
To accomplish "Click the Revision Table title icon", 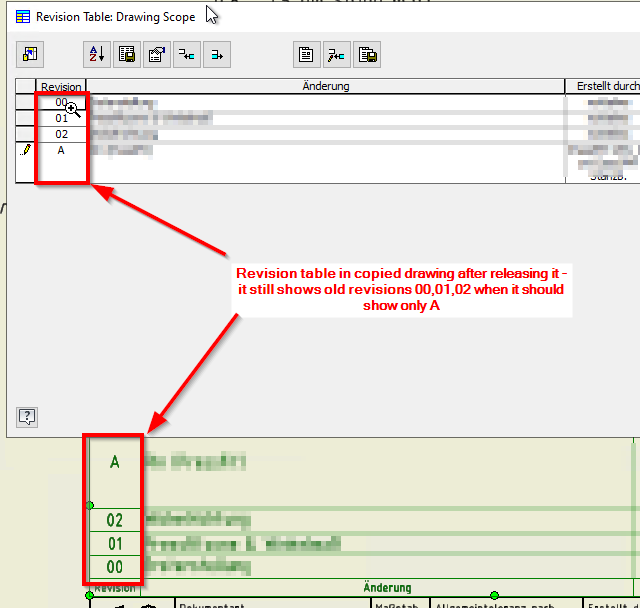I will click(x=23, y=17).
